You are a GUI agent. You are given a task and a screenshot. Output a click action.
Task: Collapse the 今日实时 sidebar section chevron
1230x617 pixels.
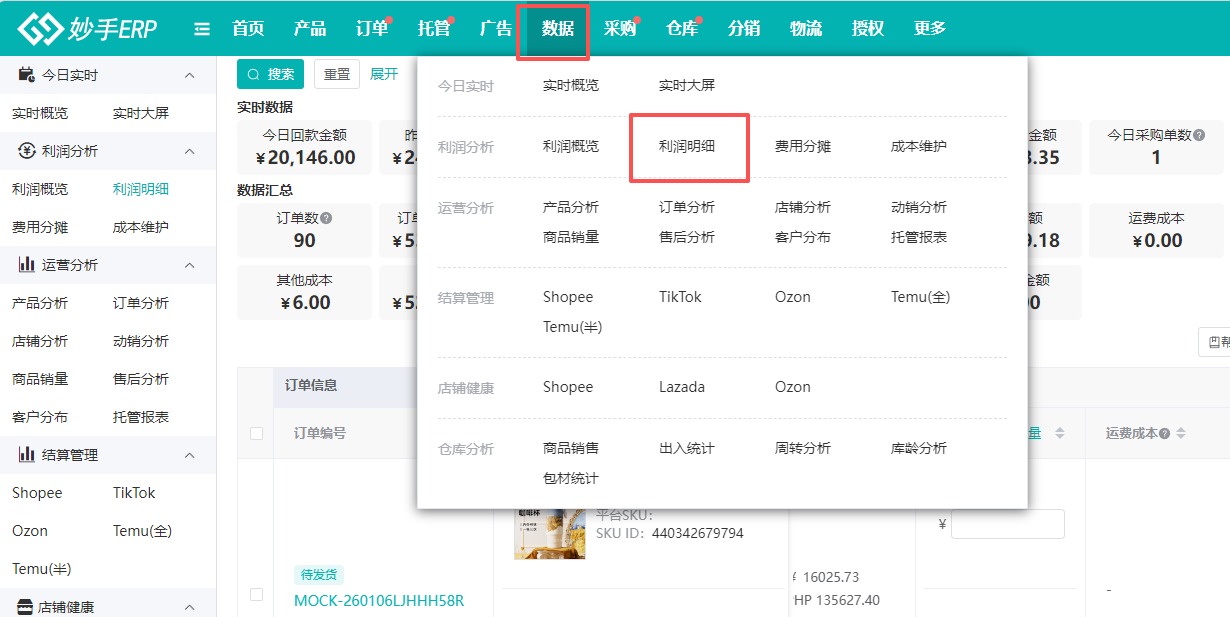pyautogui.click(x=190, y=75)
